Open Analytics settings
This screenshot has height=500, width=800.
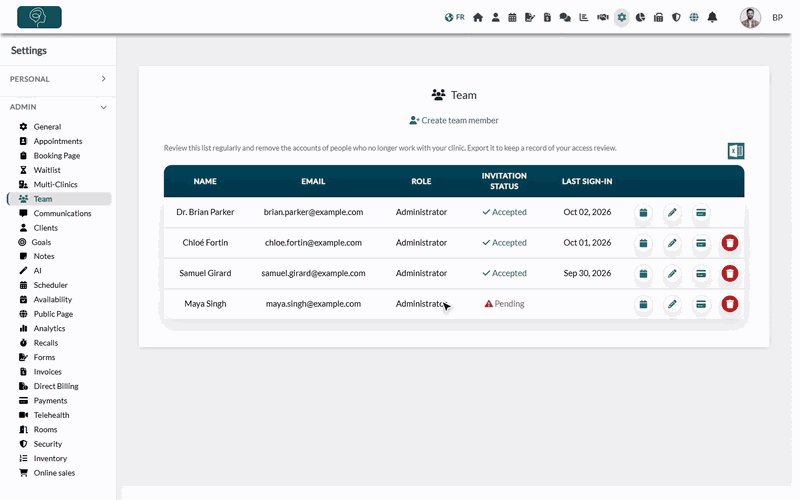49,329
